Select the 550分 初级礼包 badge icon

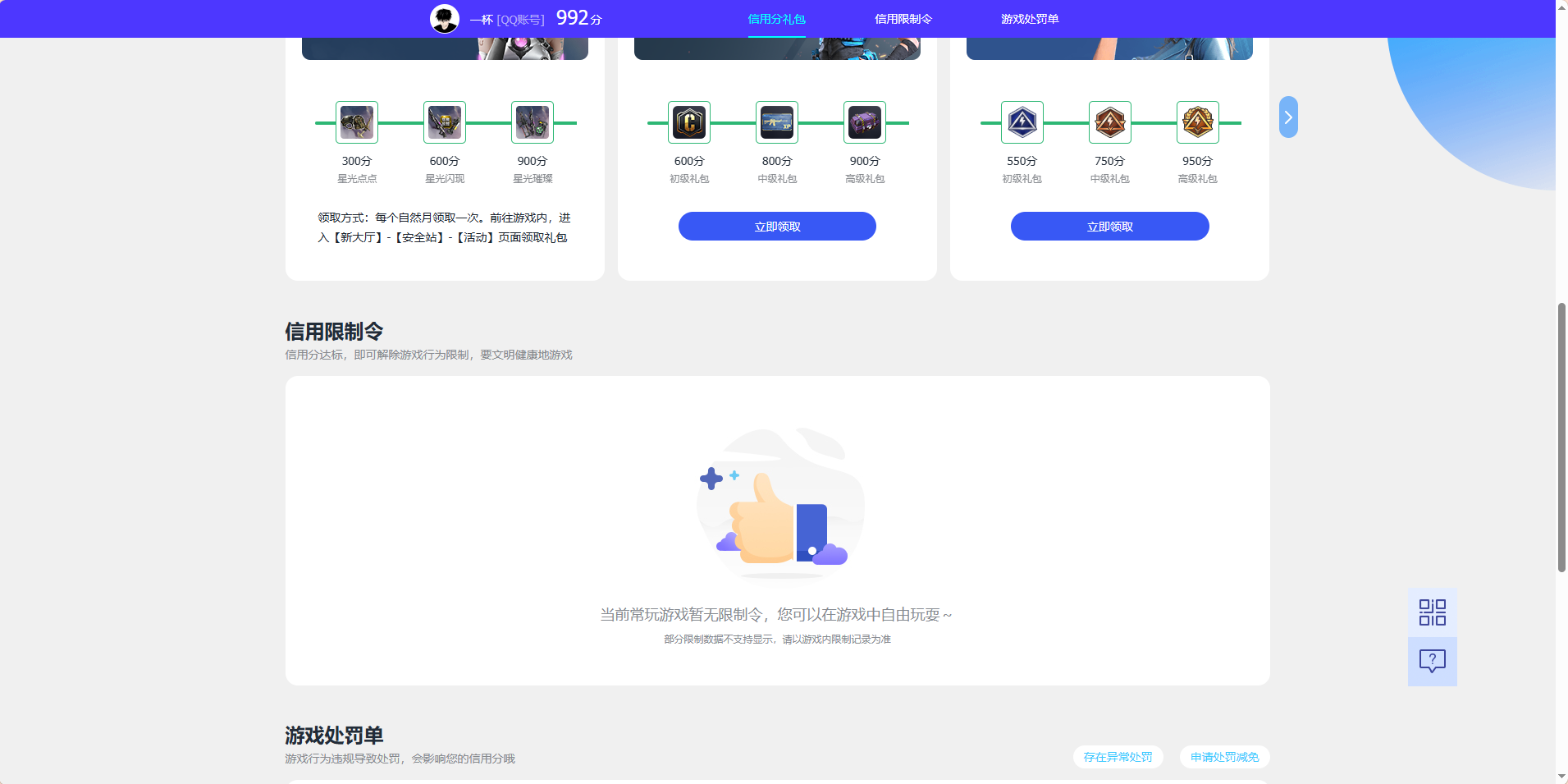[x=1022, y=121]
